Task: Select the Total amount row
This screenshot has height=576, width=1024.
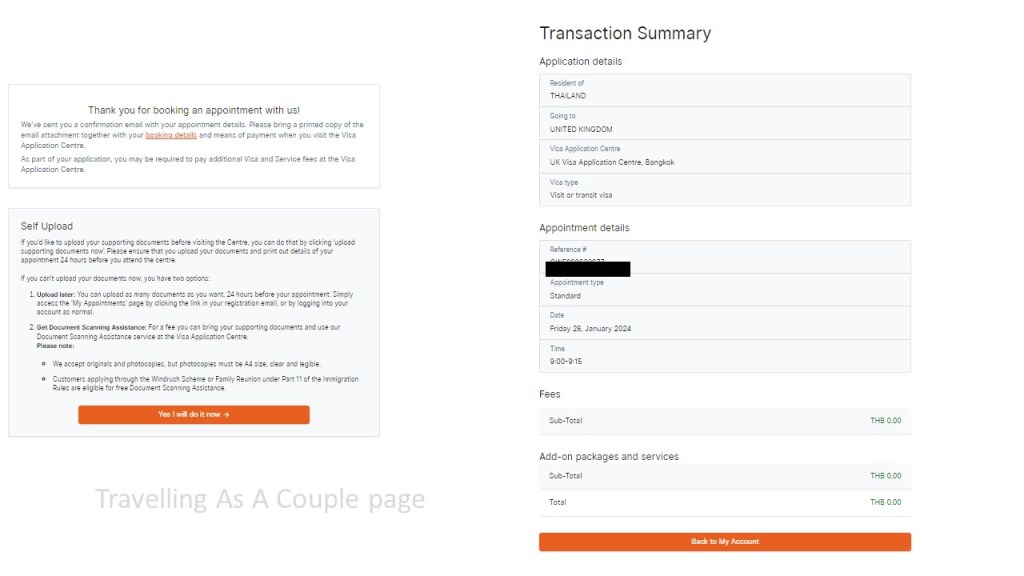Action: [724, 502]
